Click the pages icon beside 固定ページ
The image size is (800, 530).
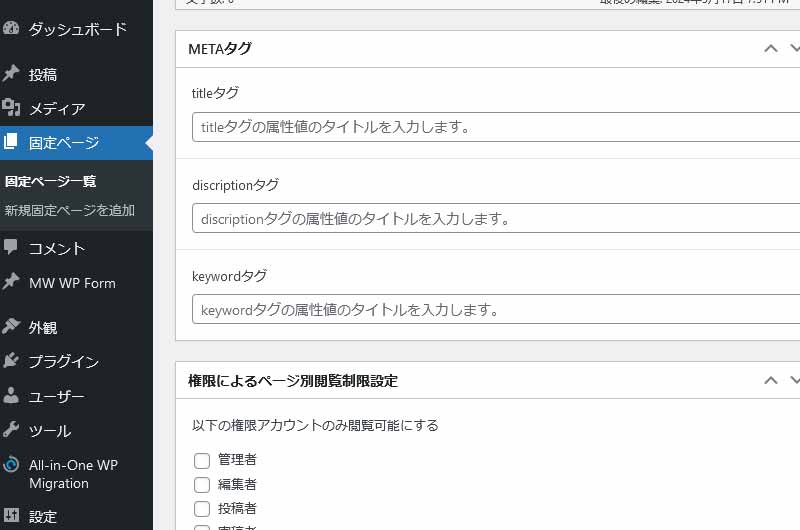tap(11, 142)
